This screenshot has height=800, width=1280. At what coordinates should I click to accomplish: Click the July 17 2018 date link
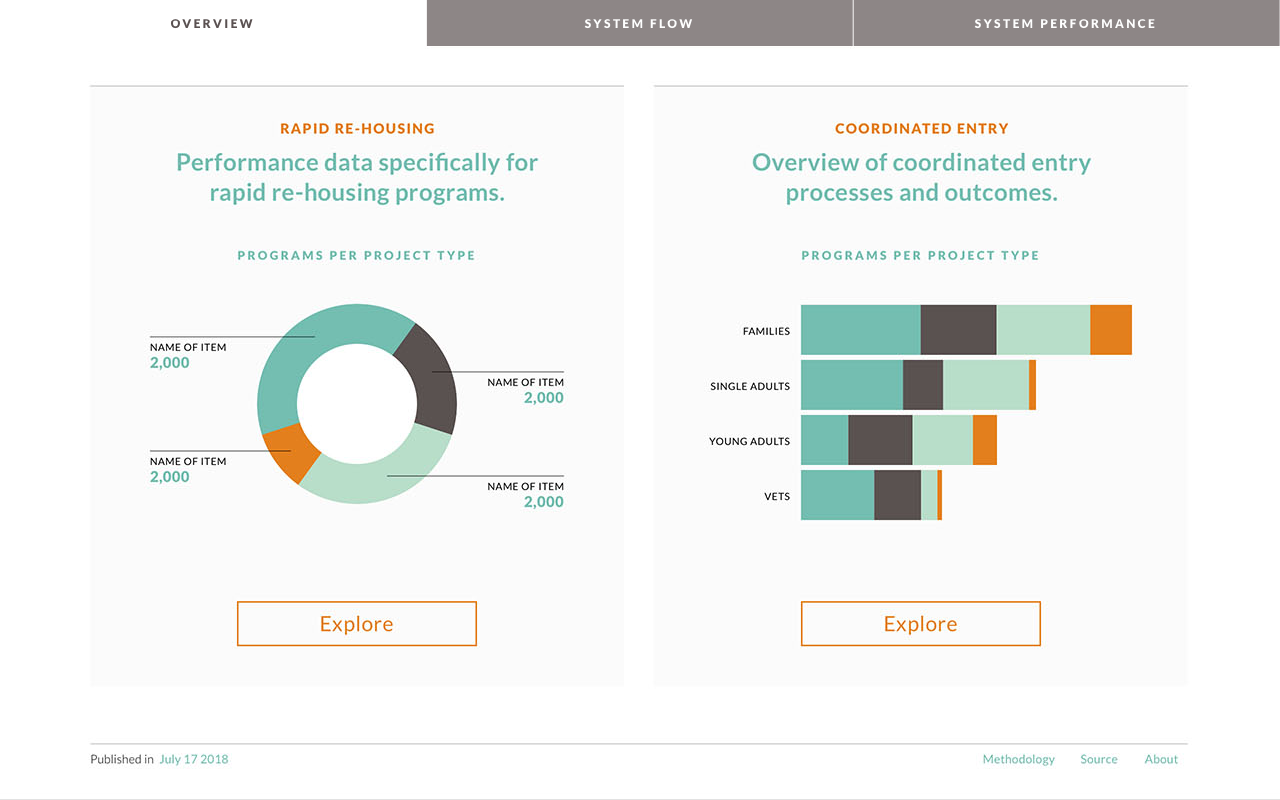193,759
